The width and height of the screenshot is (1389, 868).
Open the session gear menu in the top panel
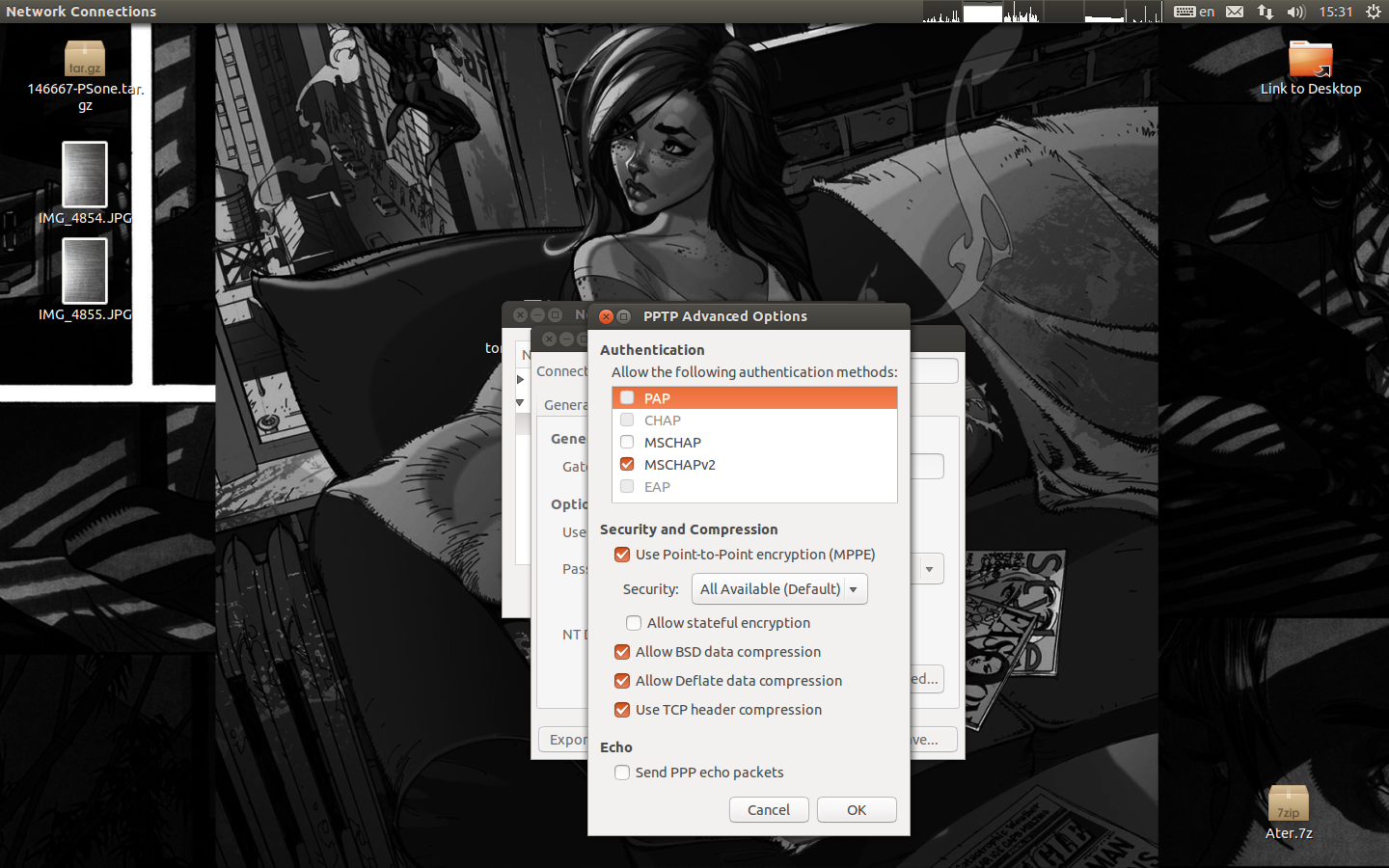1374,12
